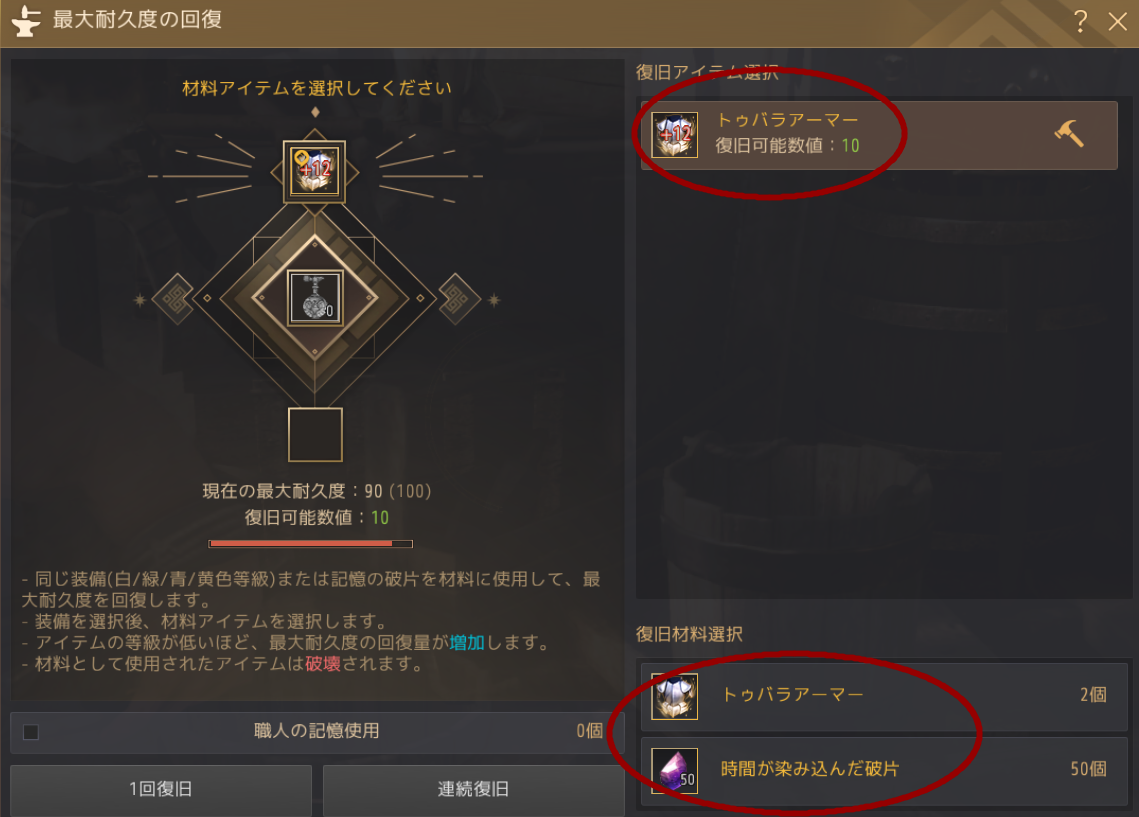The height and width of the screenshot is (817, 1139).
Task: Click the empty square slot below diamond
Action: [315, 434]
